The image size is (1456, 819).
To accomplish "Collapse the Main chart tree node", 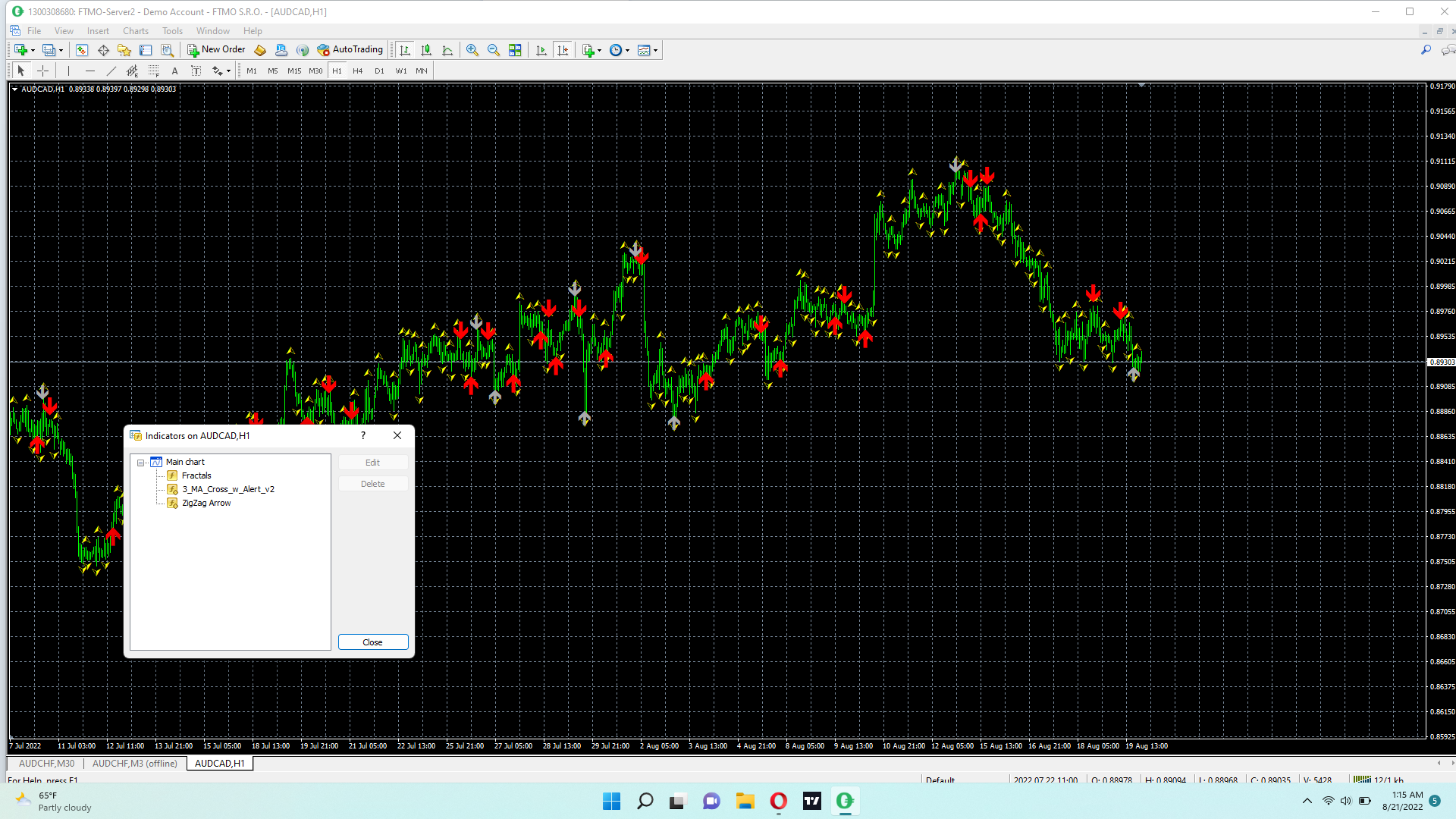I will (x=141, y=463).
